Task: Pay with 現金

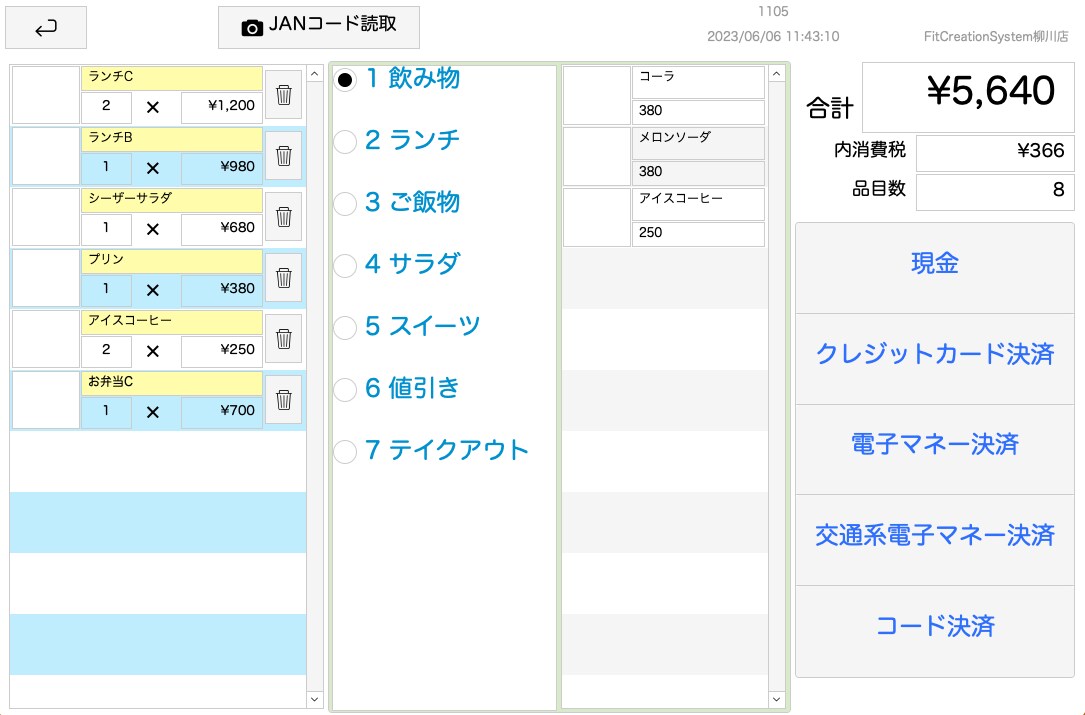Action: click(x=935, y=268)
